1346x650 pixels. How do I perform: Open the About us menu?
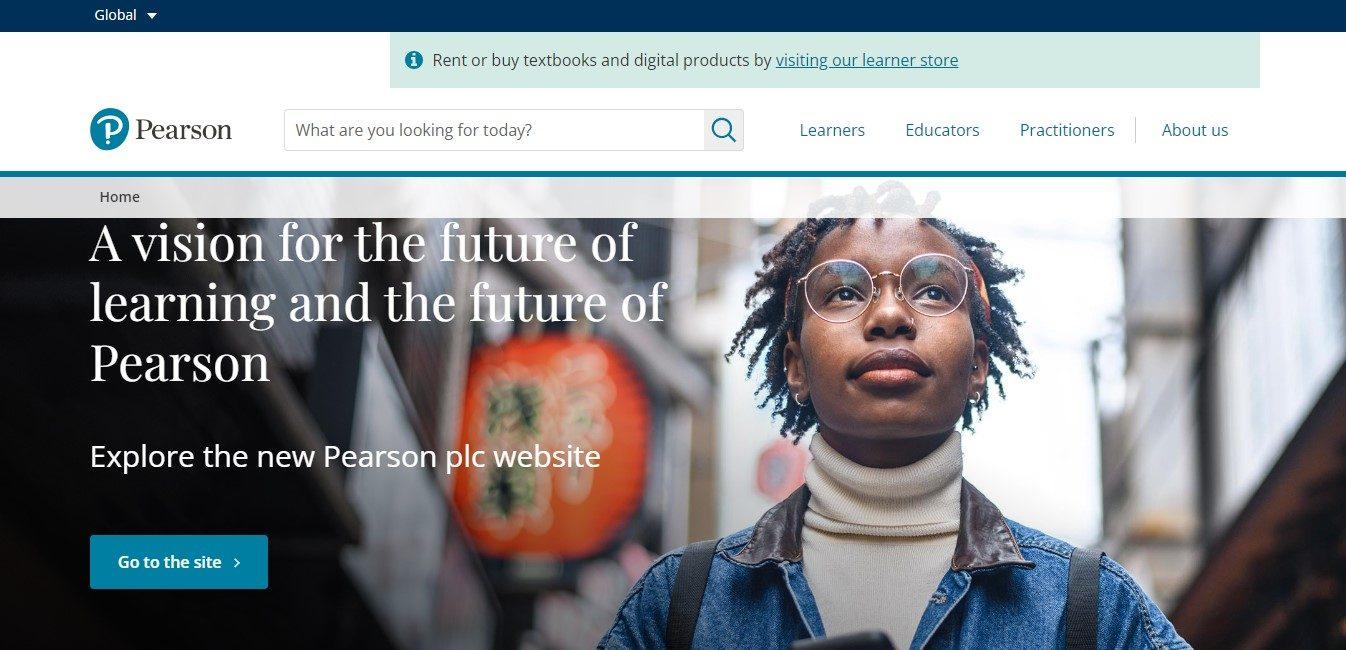(1194, 130)
